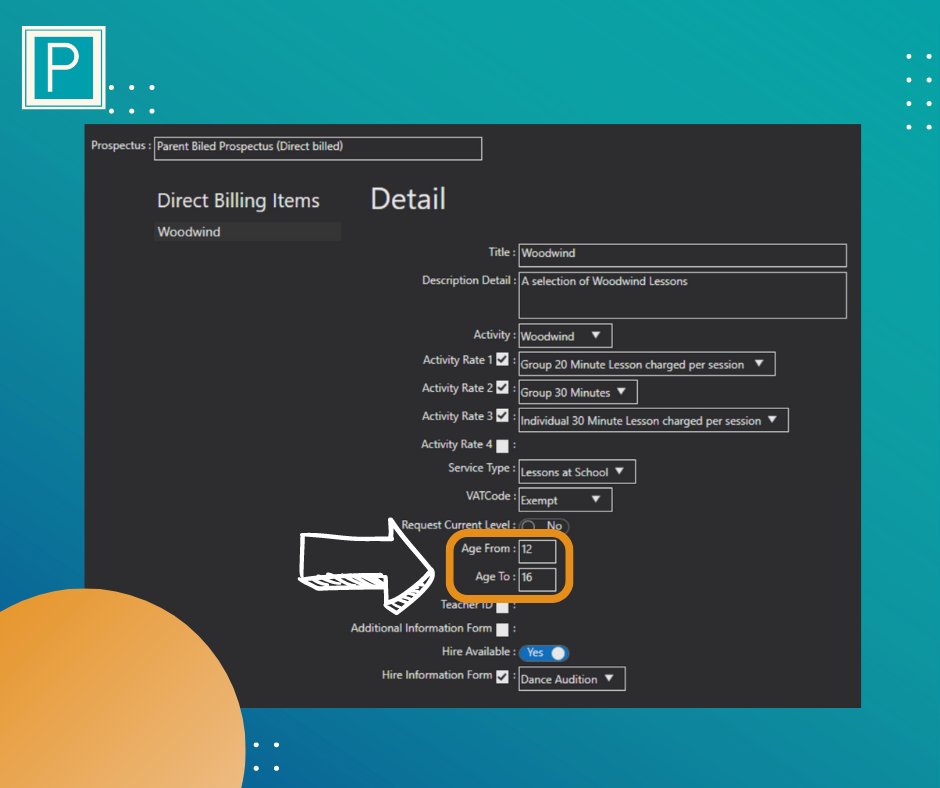Click the P logo icon
Screen dimensions: 940x788
64,68
